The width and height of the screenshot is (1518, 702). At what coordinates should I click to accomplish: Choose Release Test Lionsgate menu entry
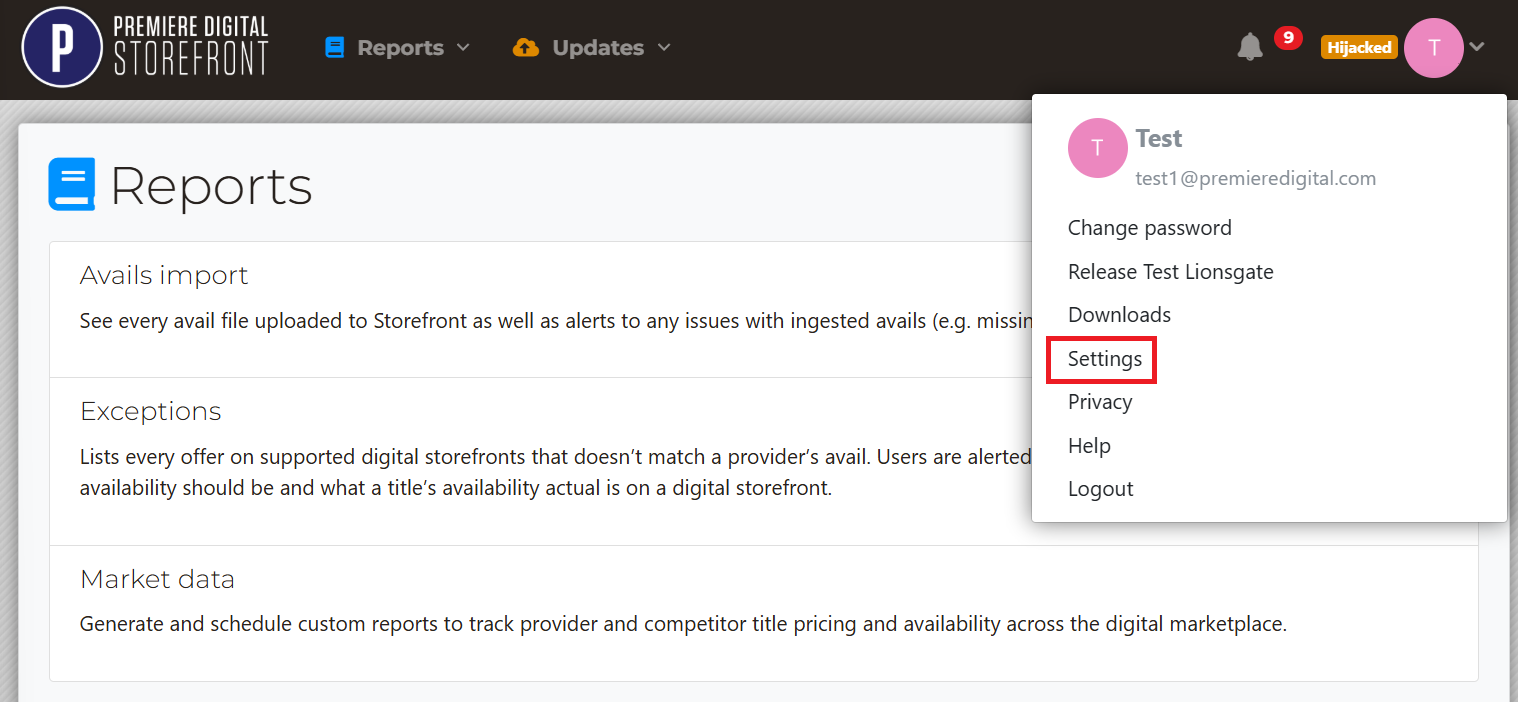(1171, 272)
